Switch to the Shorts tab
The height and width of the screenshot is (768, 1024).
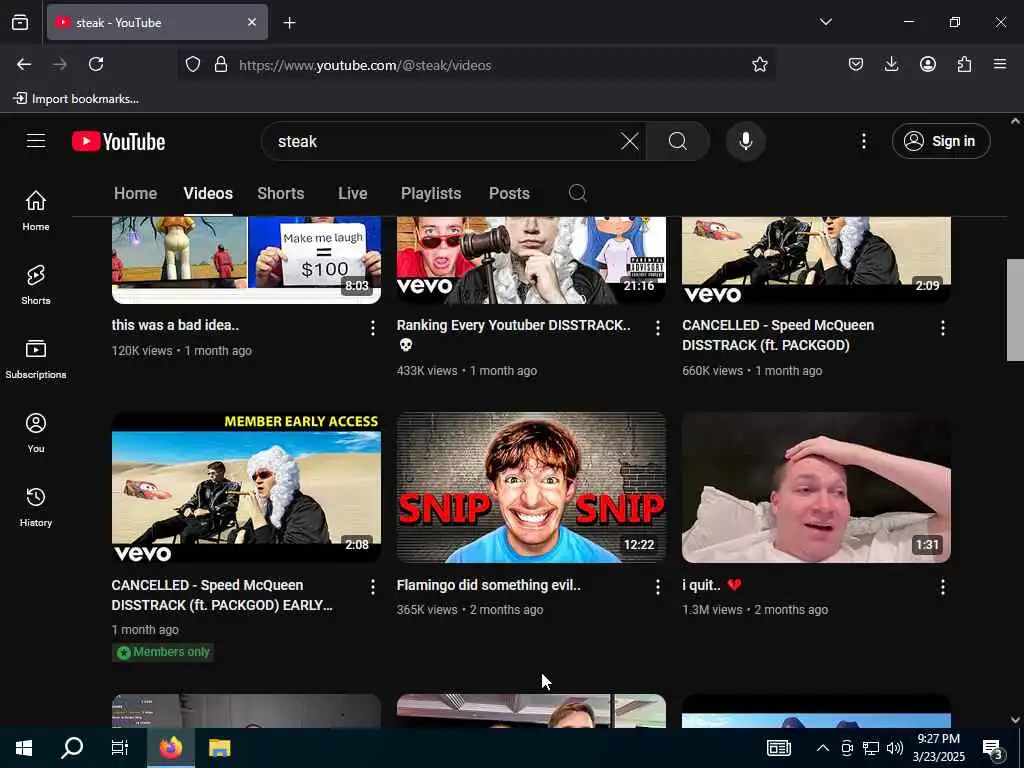281,193
